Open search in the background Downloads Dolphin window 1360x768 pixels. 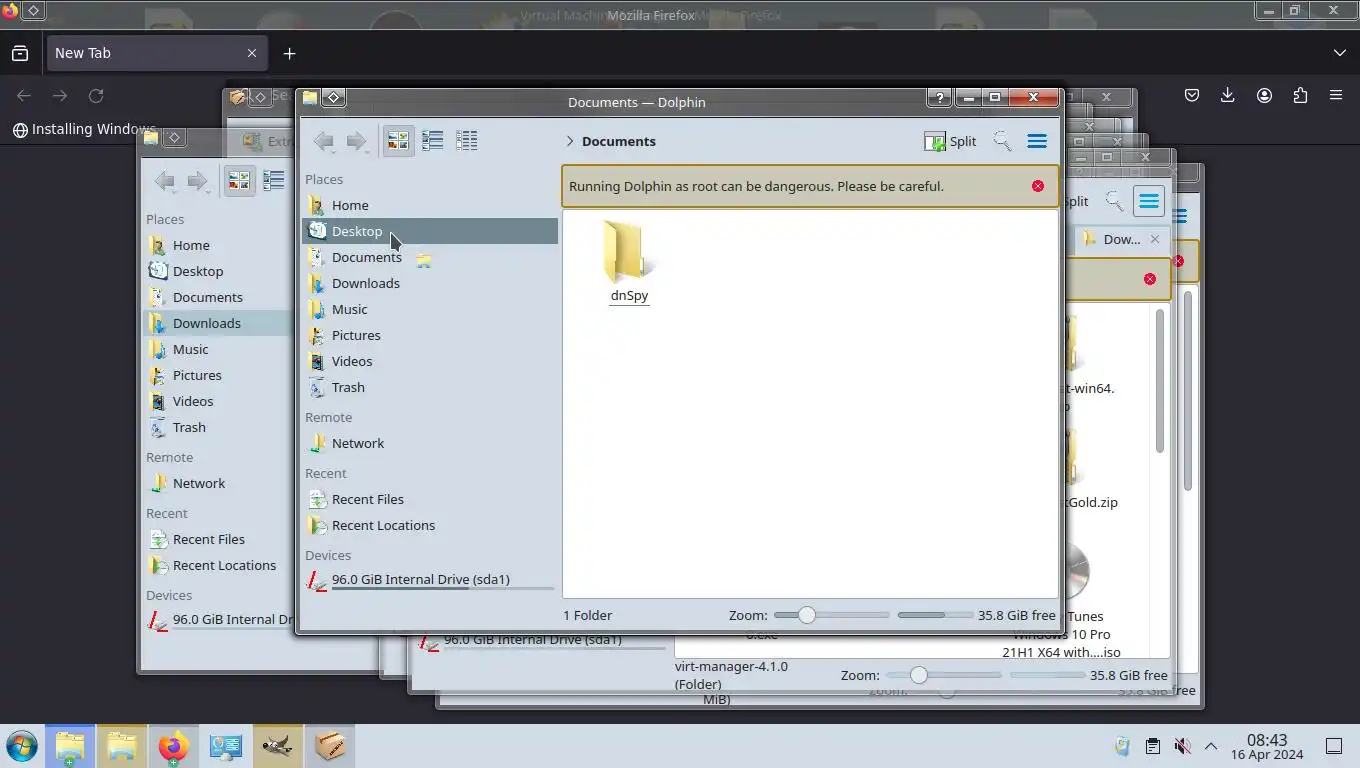click(x=1114, y=201)
